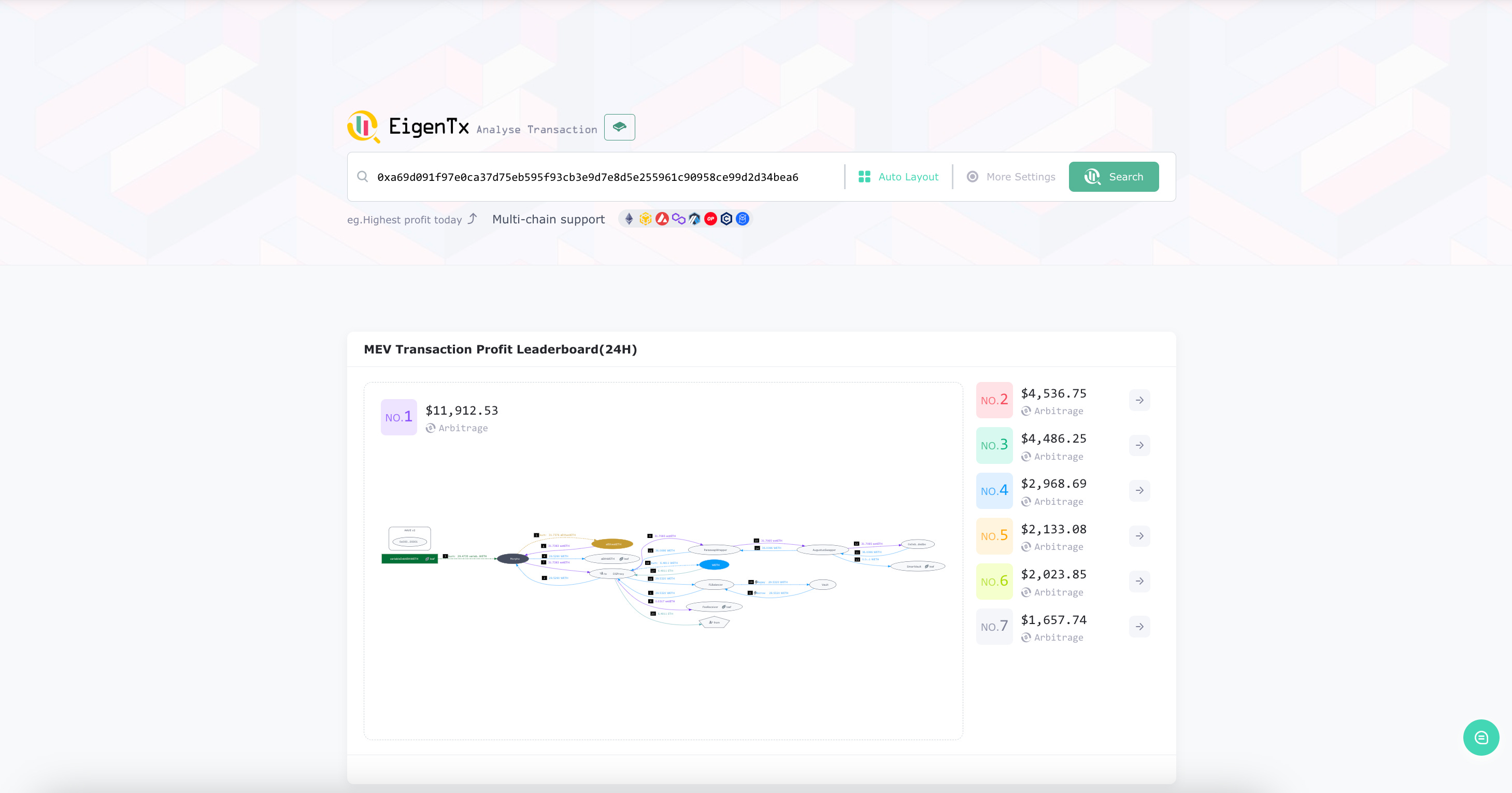Select the NO.5 $2,133.08 leaderboard entry

[1053, 530]
